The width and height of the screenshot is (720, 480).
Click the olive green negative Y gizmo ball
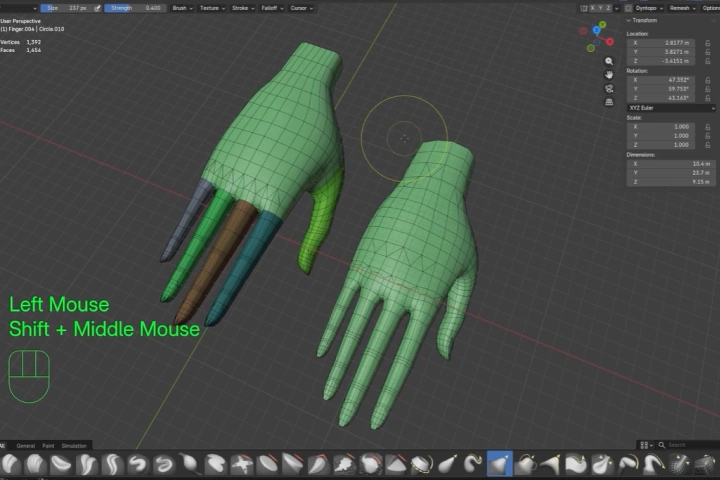pyautogui.click(x=591, y=48)
